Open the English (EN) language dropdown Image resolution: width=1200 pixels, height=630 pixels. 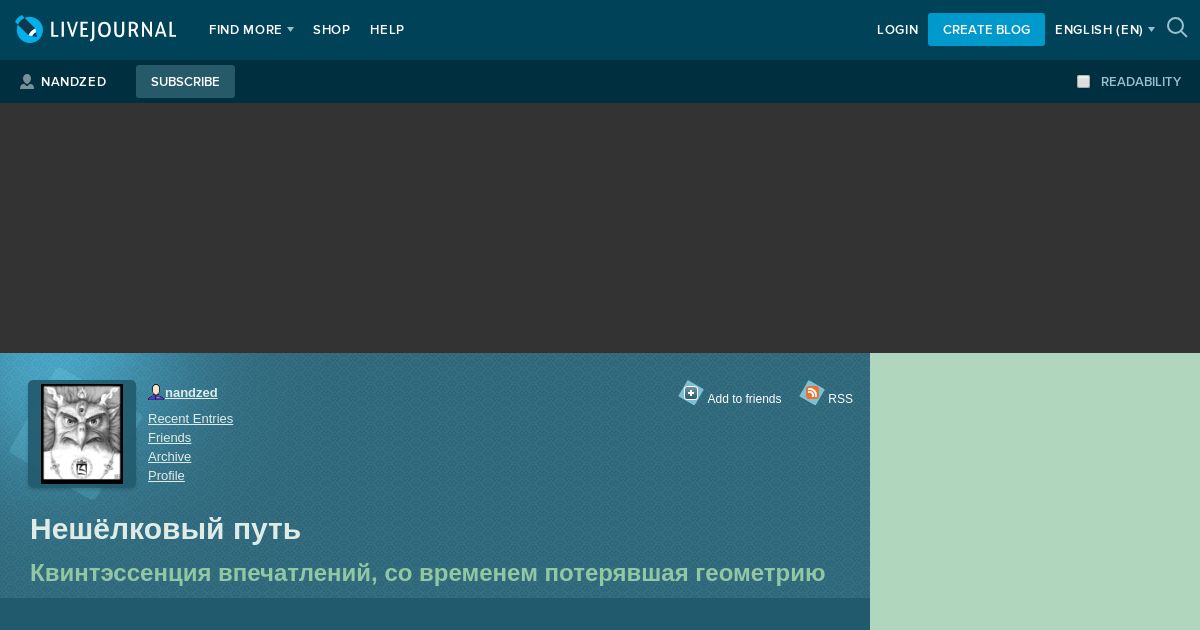1104,30
